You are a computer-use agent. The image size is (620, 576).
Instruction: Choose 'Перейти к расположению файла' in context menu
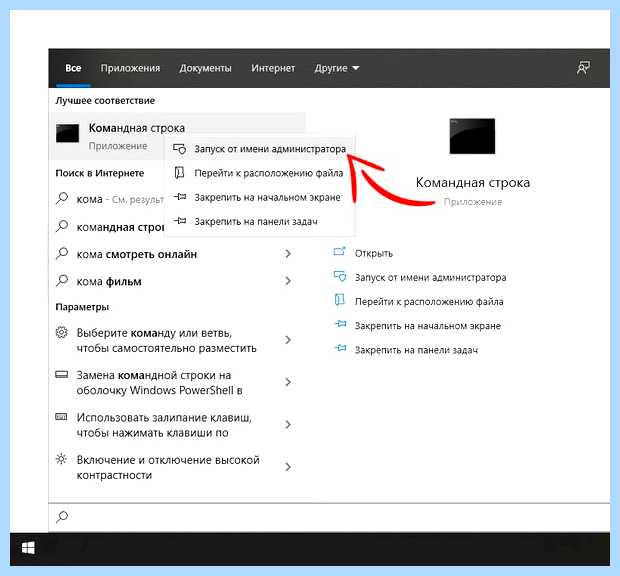pos(260,173)
